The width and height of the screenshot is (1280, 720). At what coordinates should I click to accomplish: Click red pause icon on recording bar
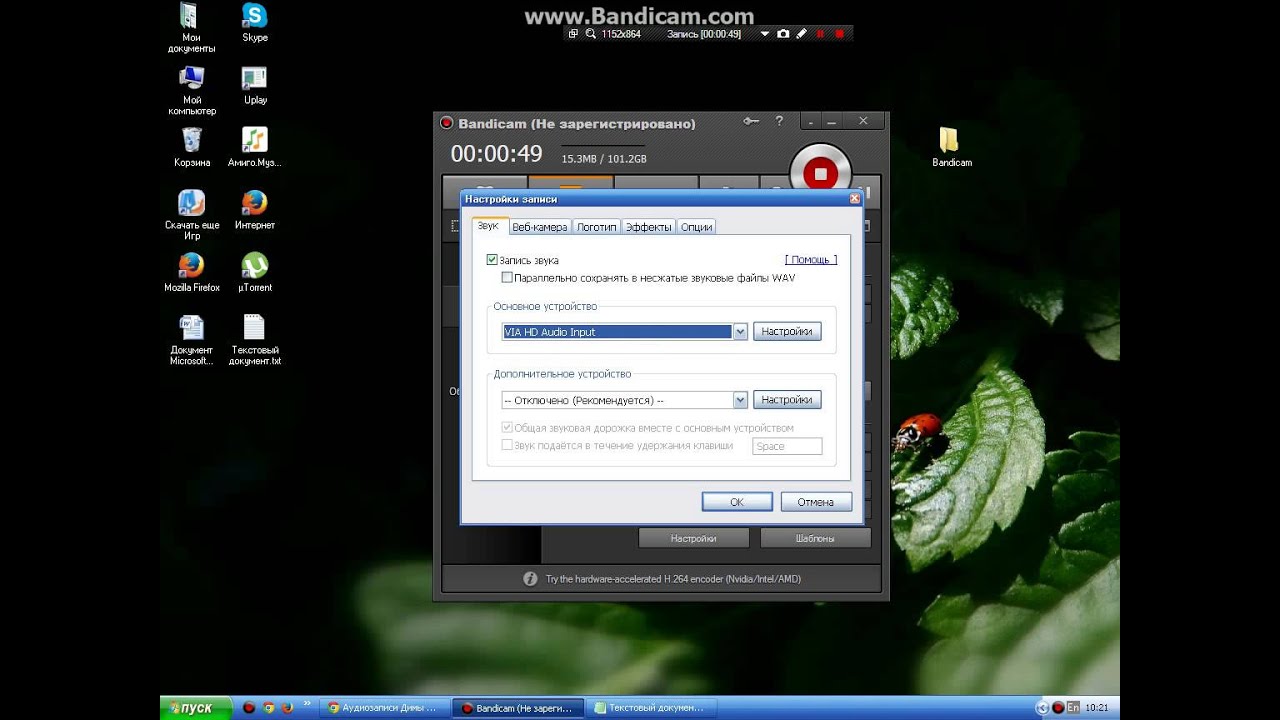(x=820, y=34)
